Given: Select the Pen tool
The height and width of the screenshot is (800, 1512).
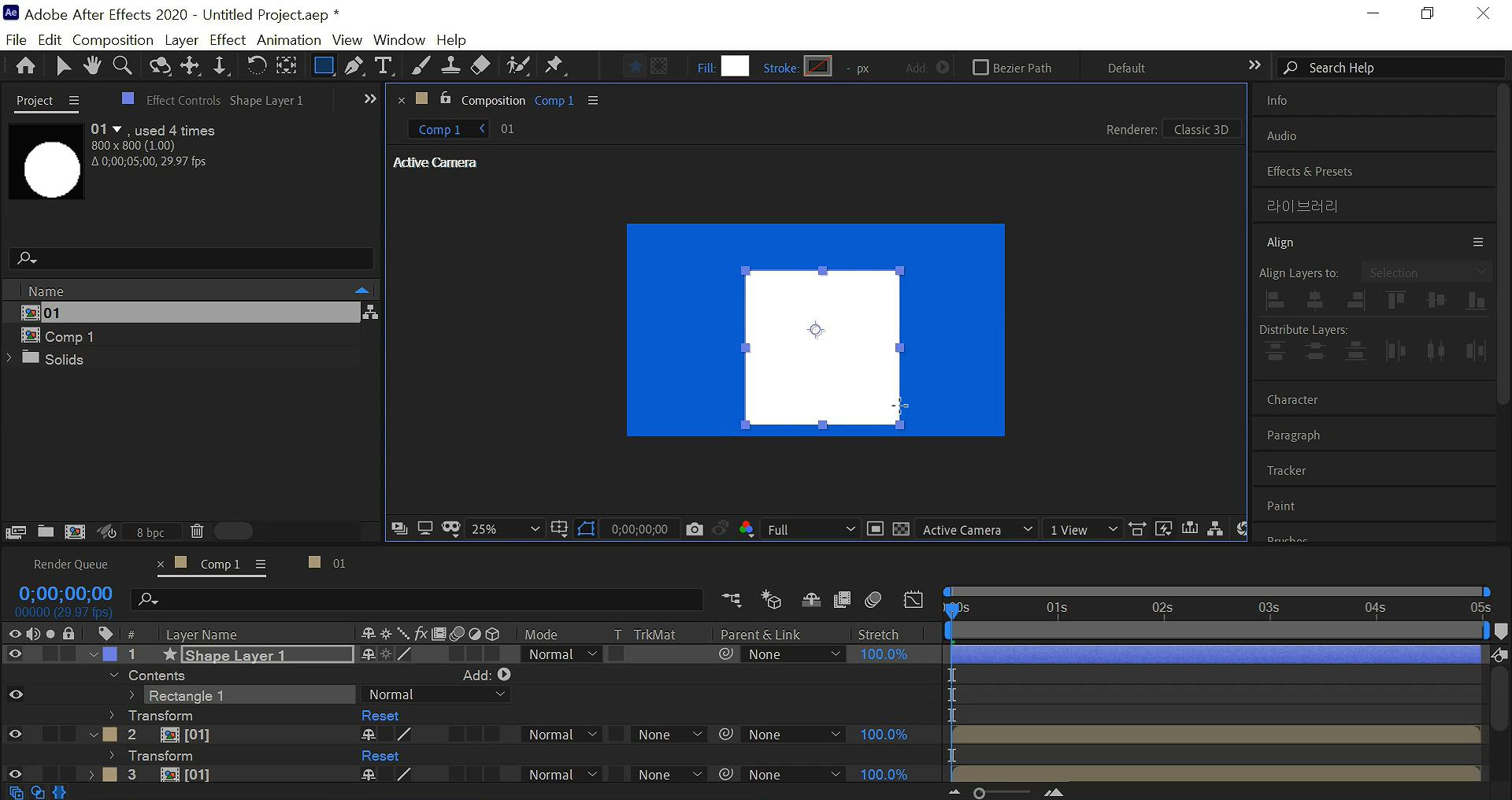Looking at the screenshot, I should tap(354, 66).
